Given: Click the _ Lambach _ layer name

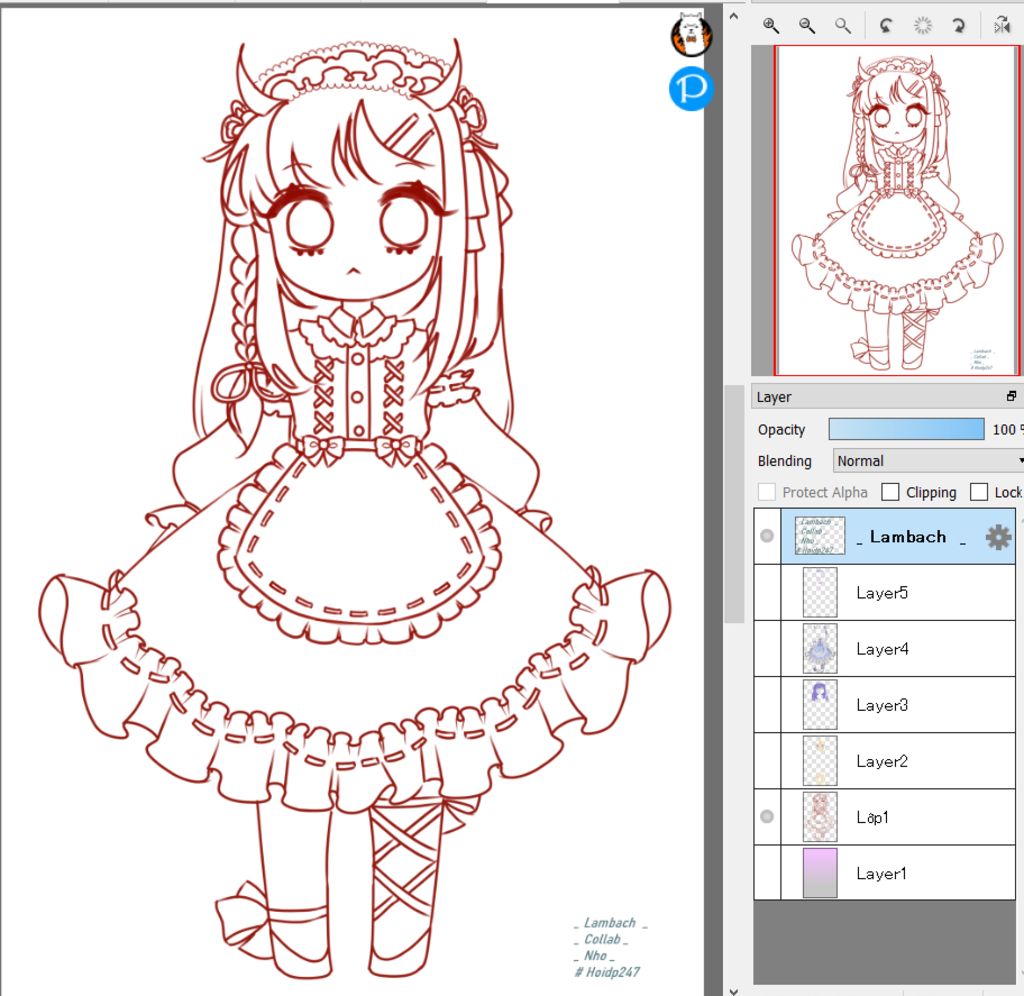Looking at the screenshot, I should tap(910, 537).
